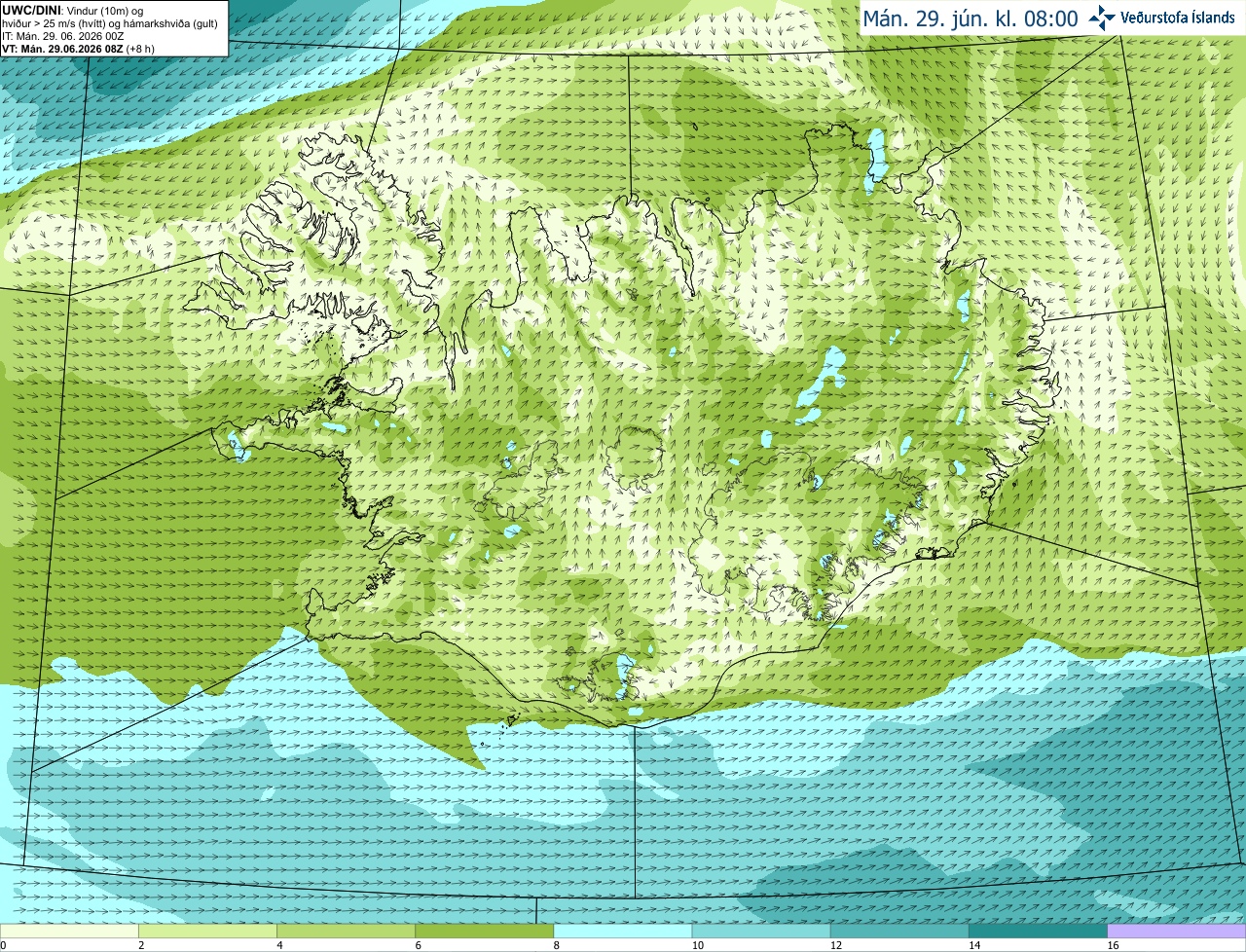Click the legend label 16
This screenshot has width=1246, height=952.
coord(1113,945)
